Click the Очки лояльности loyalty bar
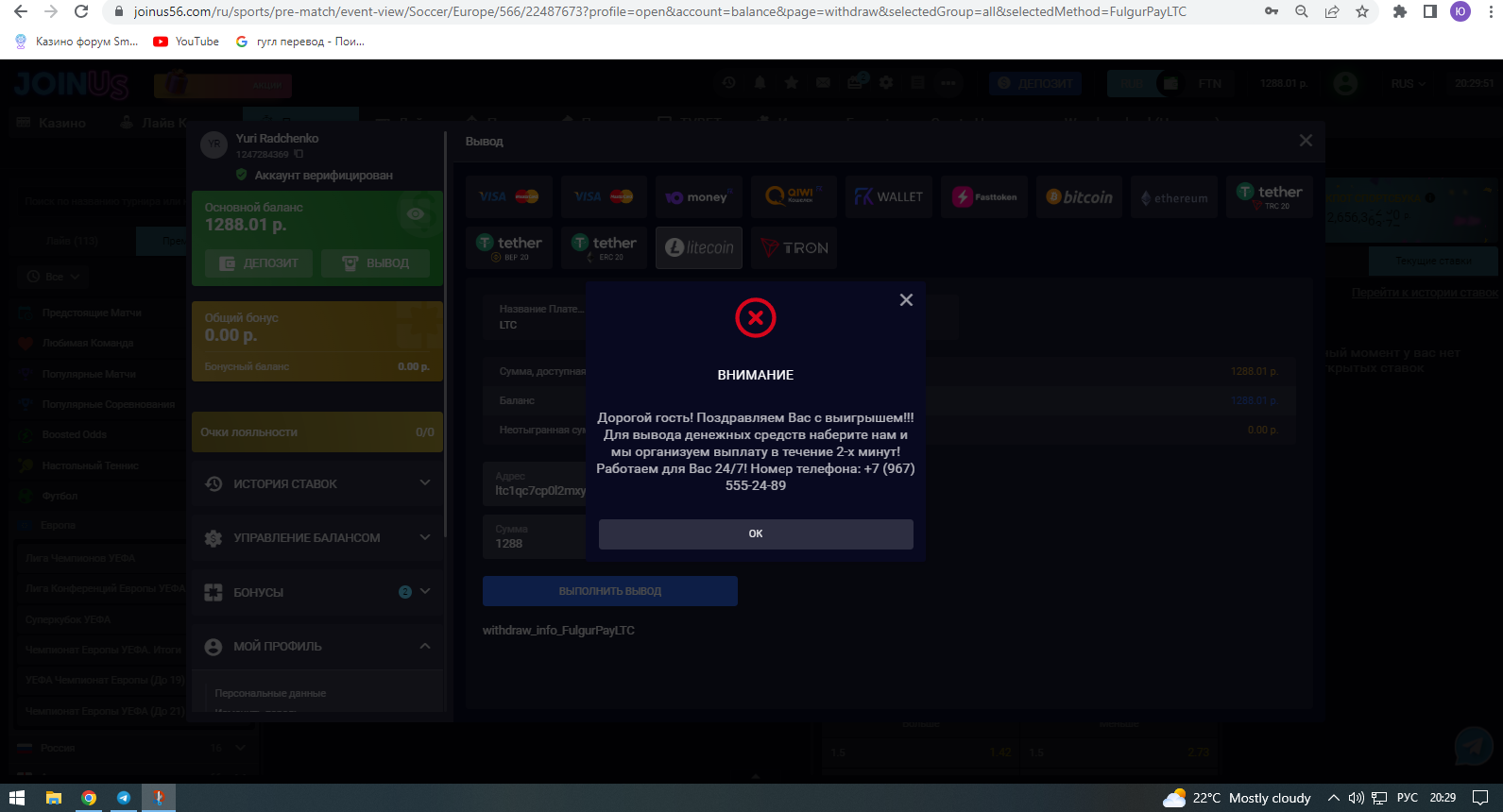Image resolution: width=1503 pixels, height=812 pixels. coord(317,431)
